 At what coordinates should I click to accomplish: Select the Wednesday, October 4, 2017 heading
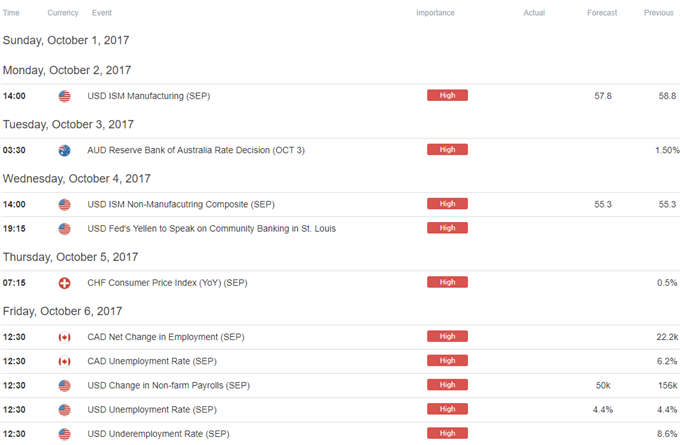tap(77, 179)
